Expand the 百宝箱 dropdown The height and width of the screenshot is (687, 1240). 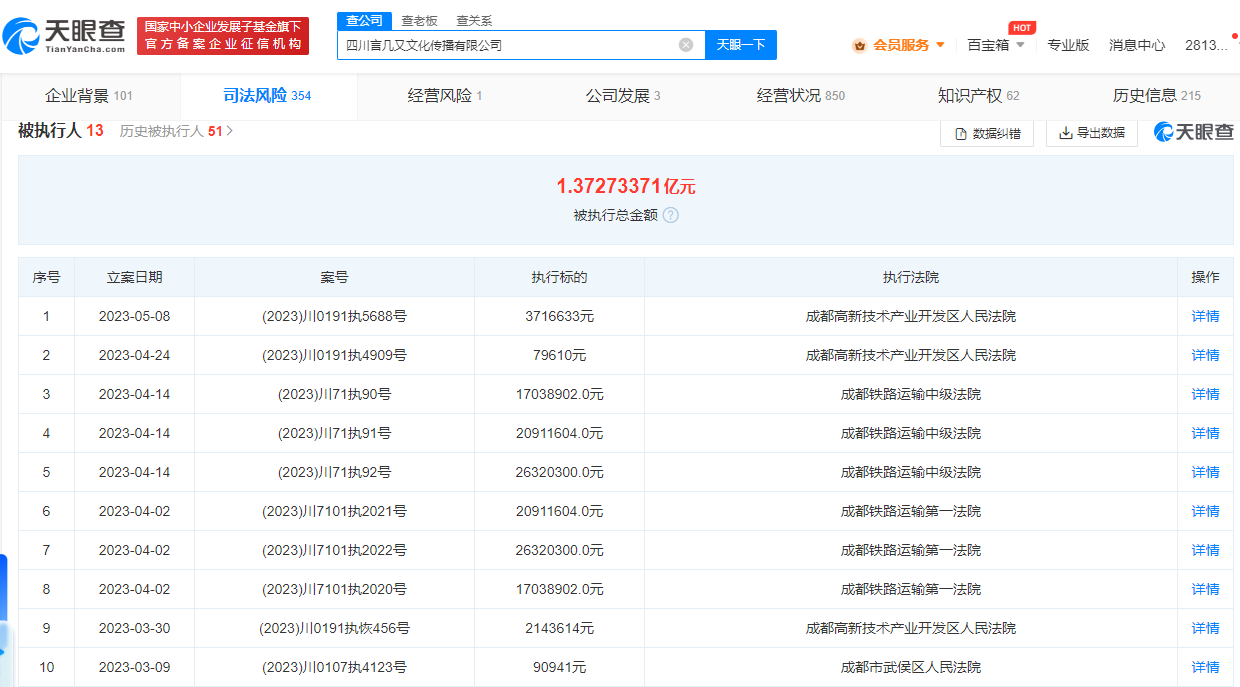pos(1020,45)
